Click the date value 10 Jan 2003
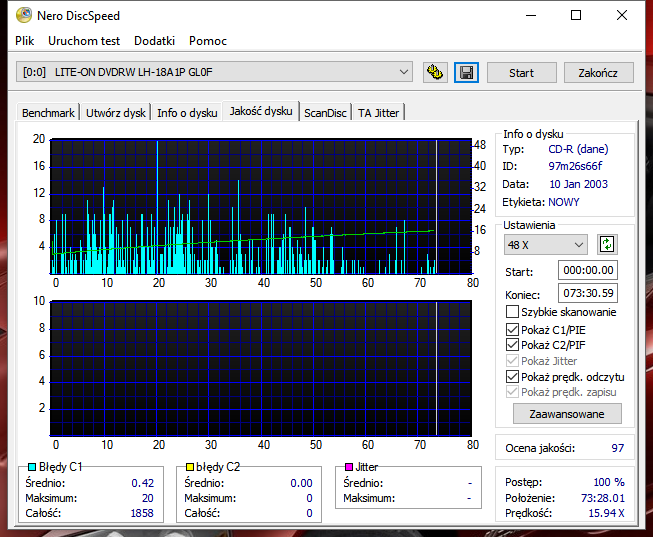 point(578,184)
